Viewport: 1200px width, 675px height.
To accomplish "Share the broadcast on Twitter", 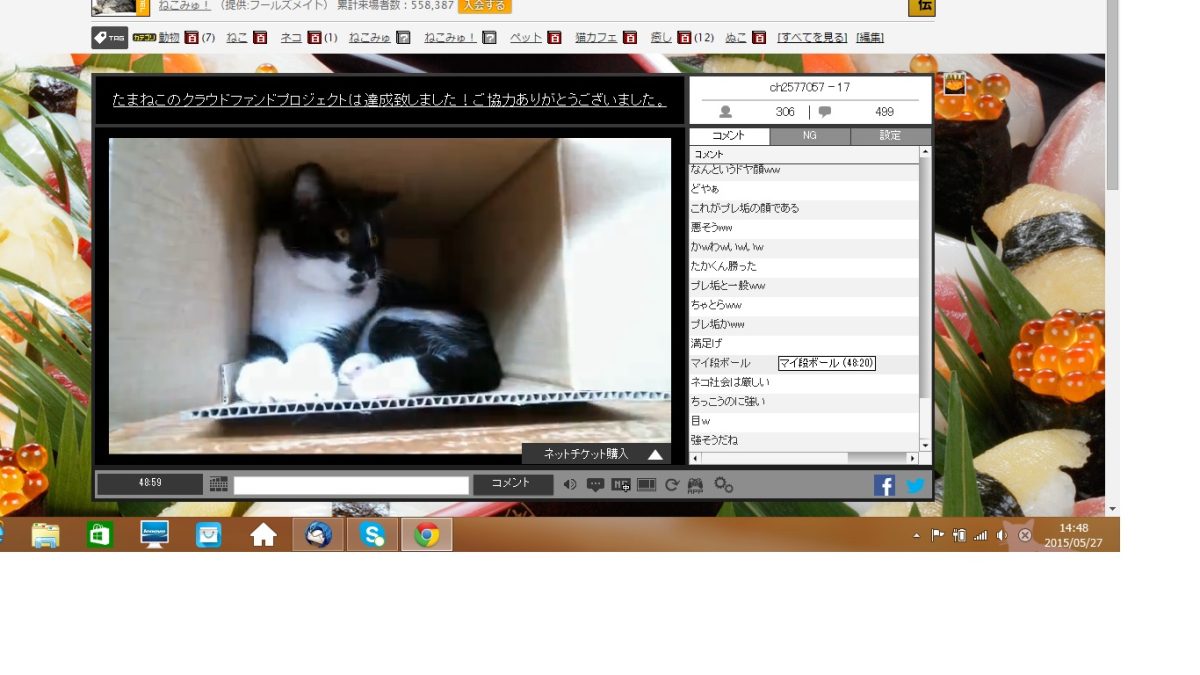I will 915,485.
